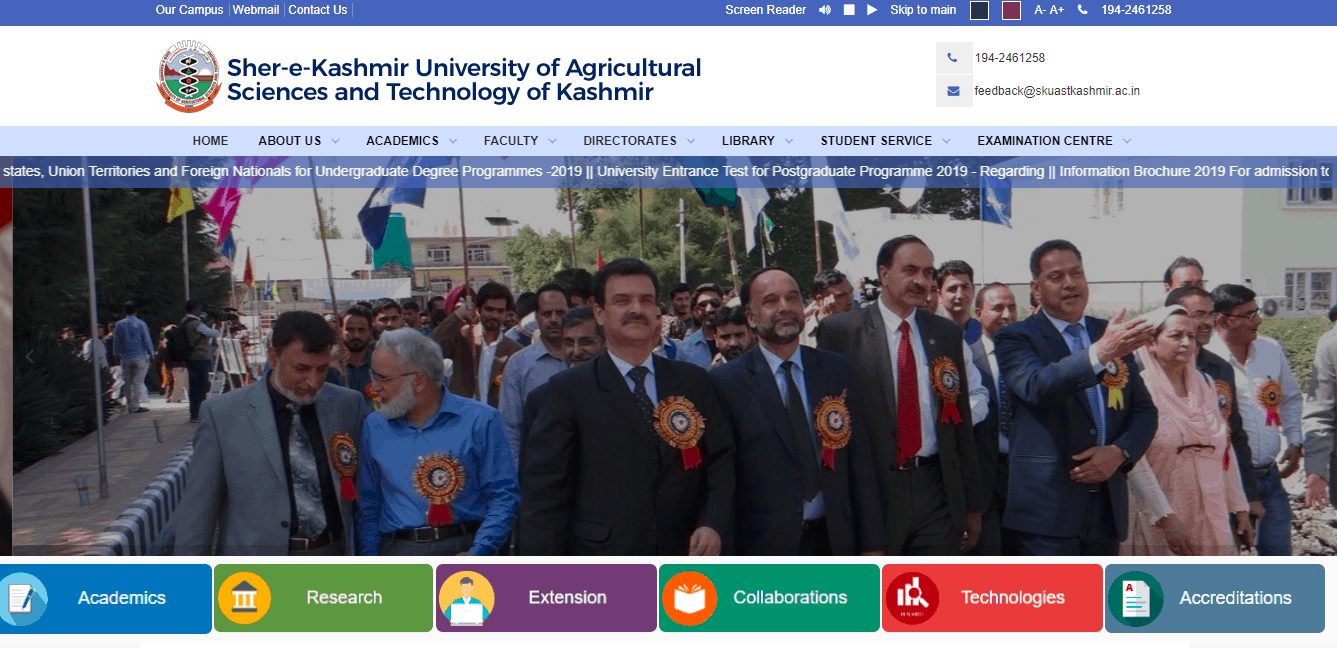Image resolution: width=1337 pixels, height=648 pixels.
Task: Increase font size with A+ control
Action: point(1057,10)
